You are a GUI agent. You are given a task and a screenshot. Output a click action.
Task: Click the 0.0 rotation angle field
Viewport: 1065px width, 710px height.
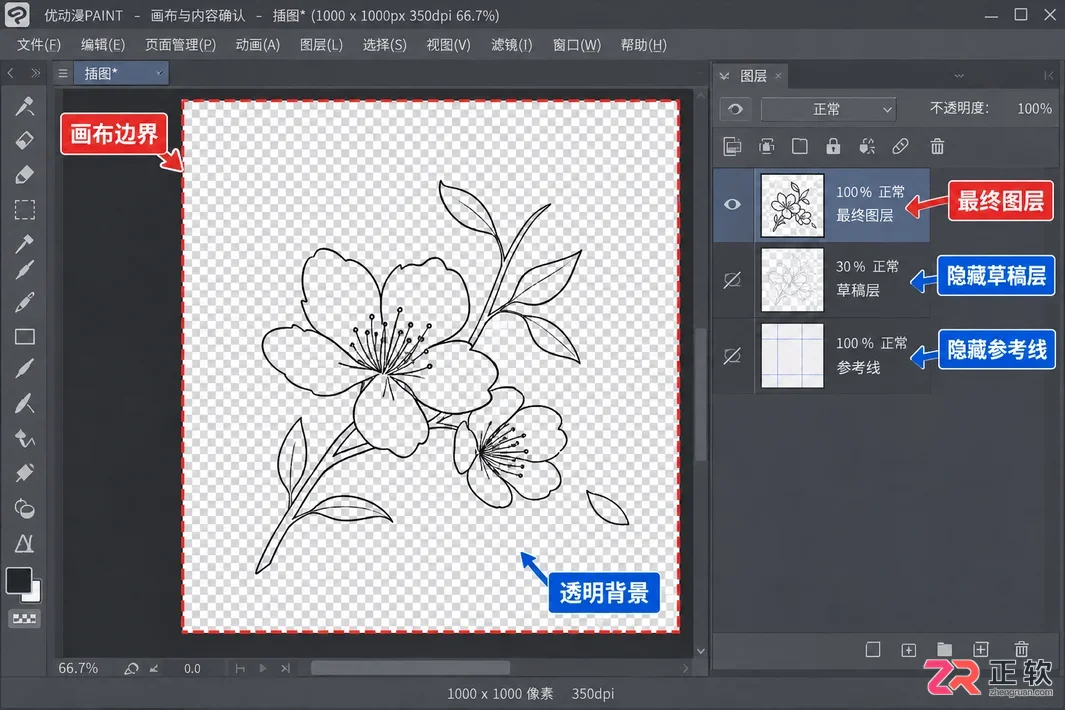tap(192, 669)
